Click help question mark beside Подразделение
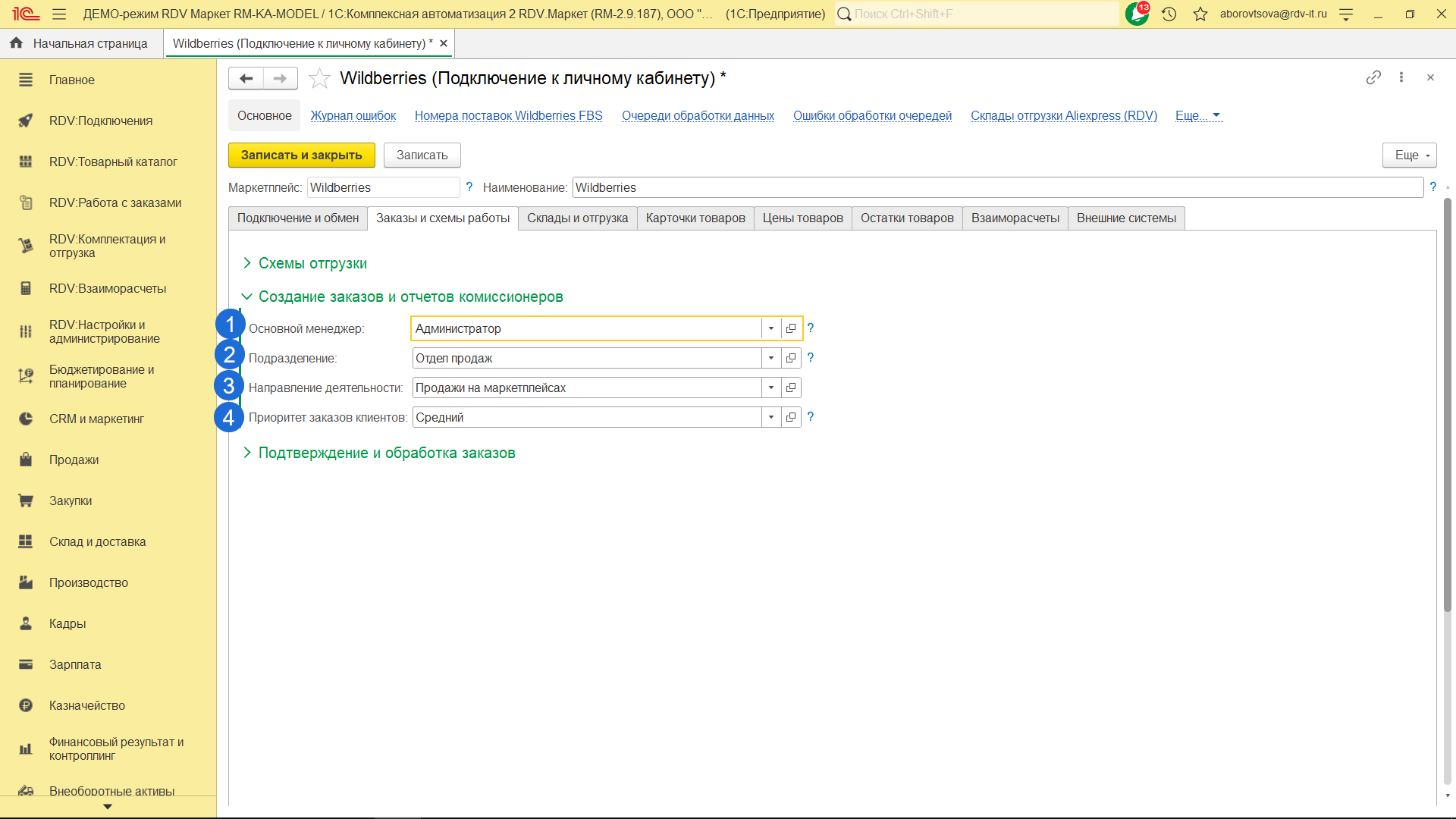 pyautogui.click(x=810, y=357)
